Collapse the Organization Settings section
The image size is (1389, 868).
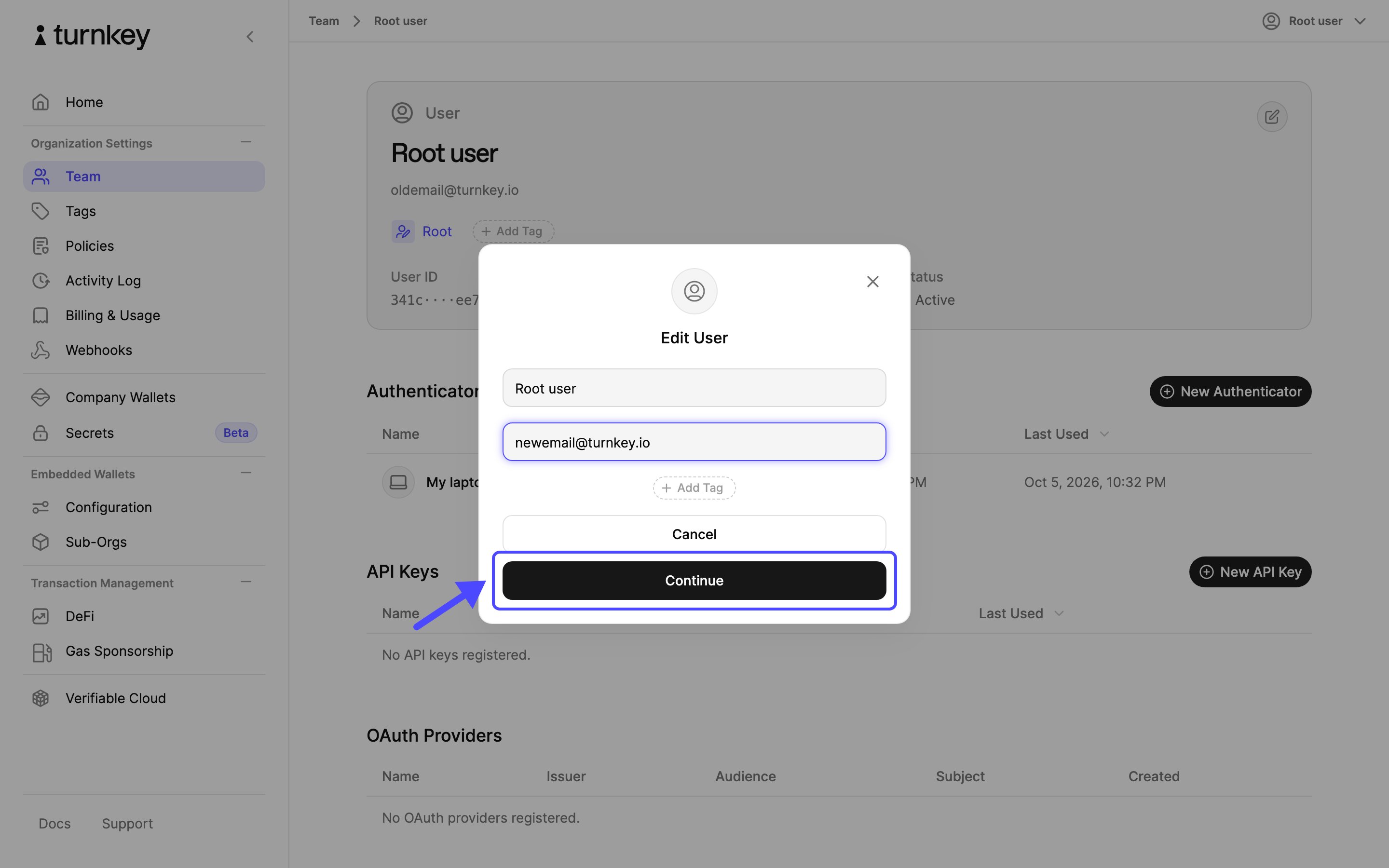(245, 142)
